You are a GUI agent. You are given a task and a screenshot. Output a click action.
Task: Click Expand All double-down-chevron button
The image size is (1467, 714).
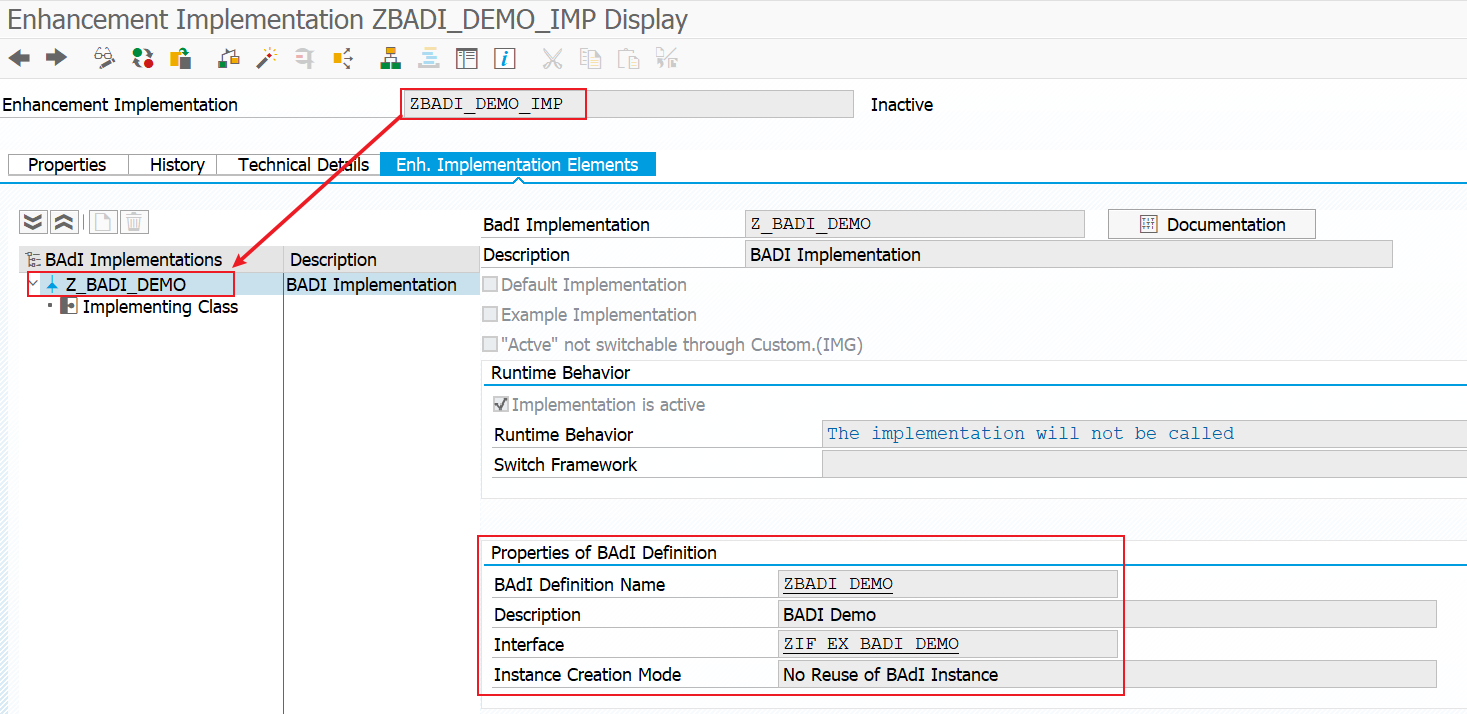point(34,222)
